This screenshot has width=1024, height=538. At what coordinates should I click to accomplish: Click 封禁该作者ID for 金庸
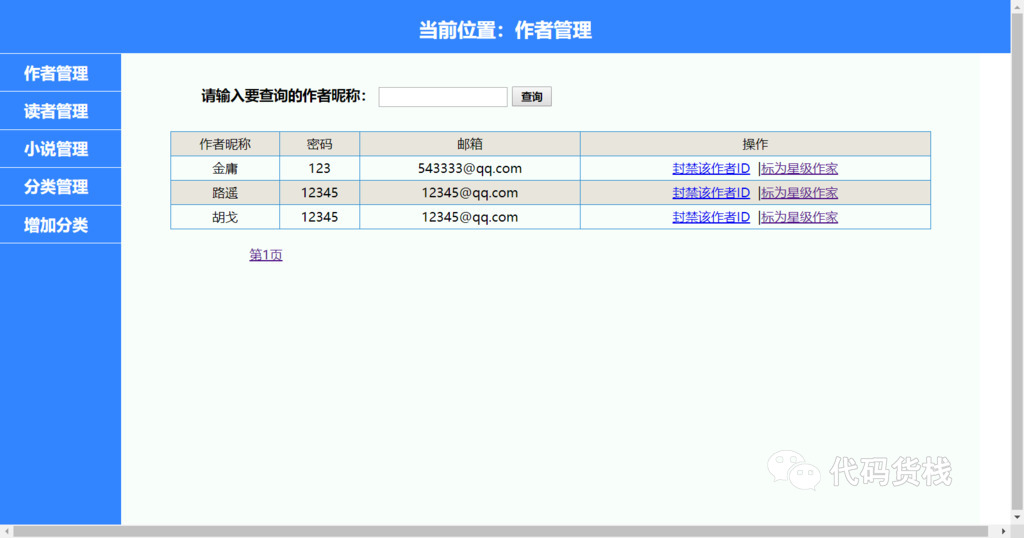click(x=711, y=168)
